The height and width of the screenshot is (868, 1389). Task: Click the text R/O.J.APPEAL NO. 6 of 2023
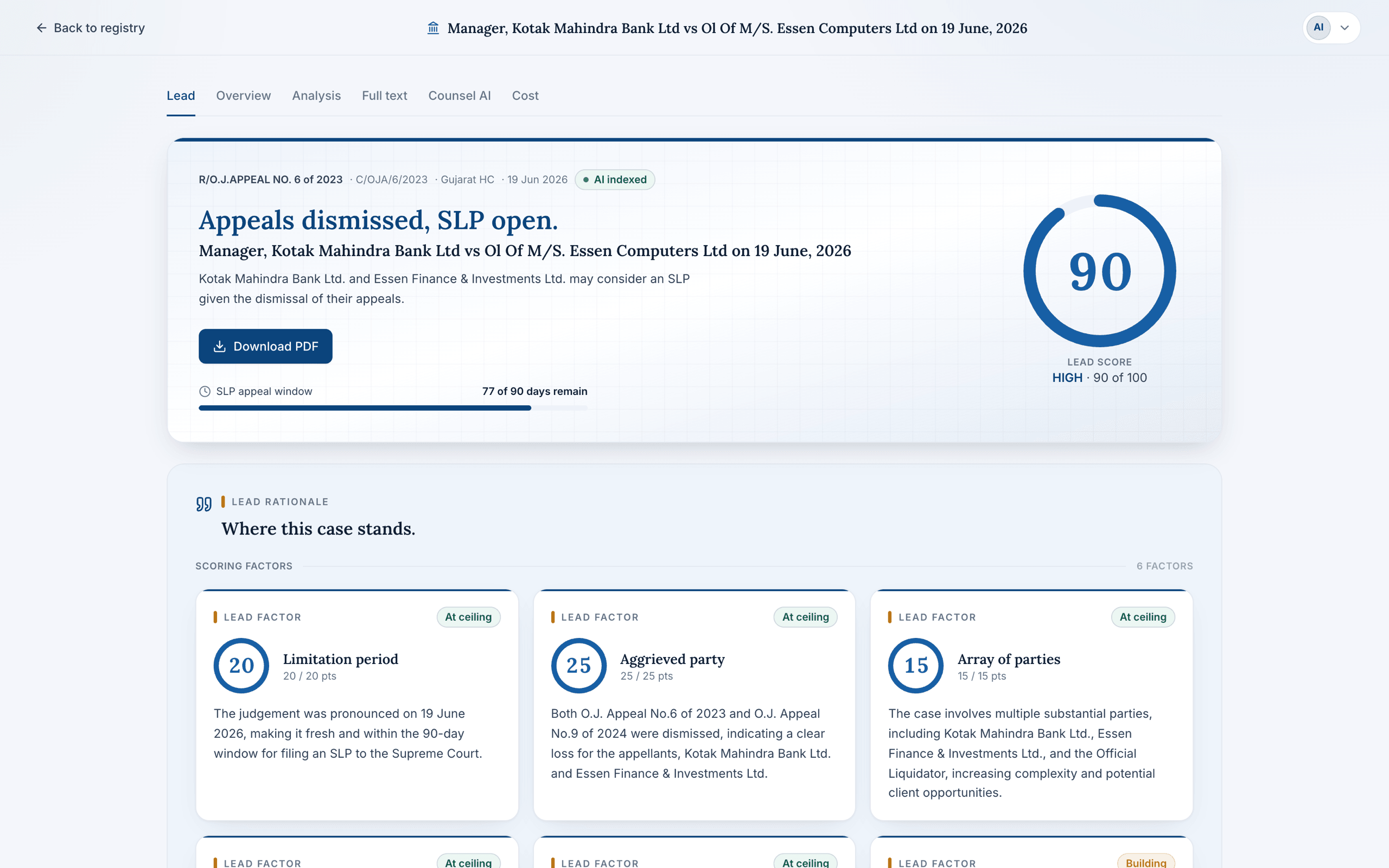270,180
